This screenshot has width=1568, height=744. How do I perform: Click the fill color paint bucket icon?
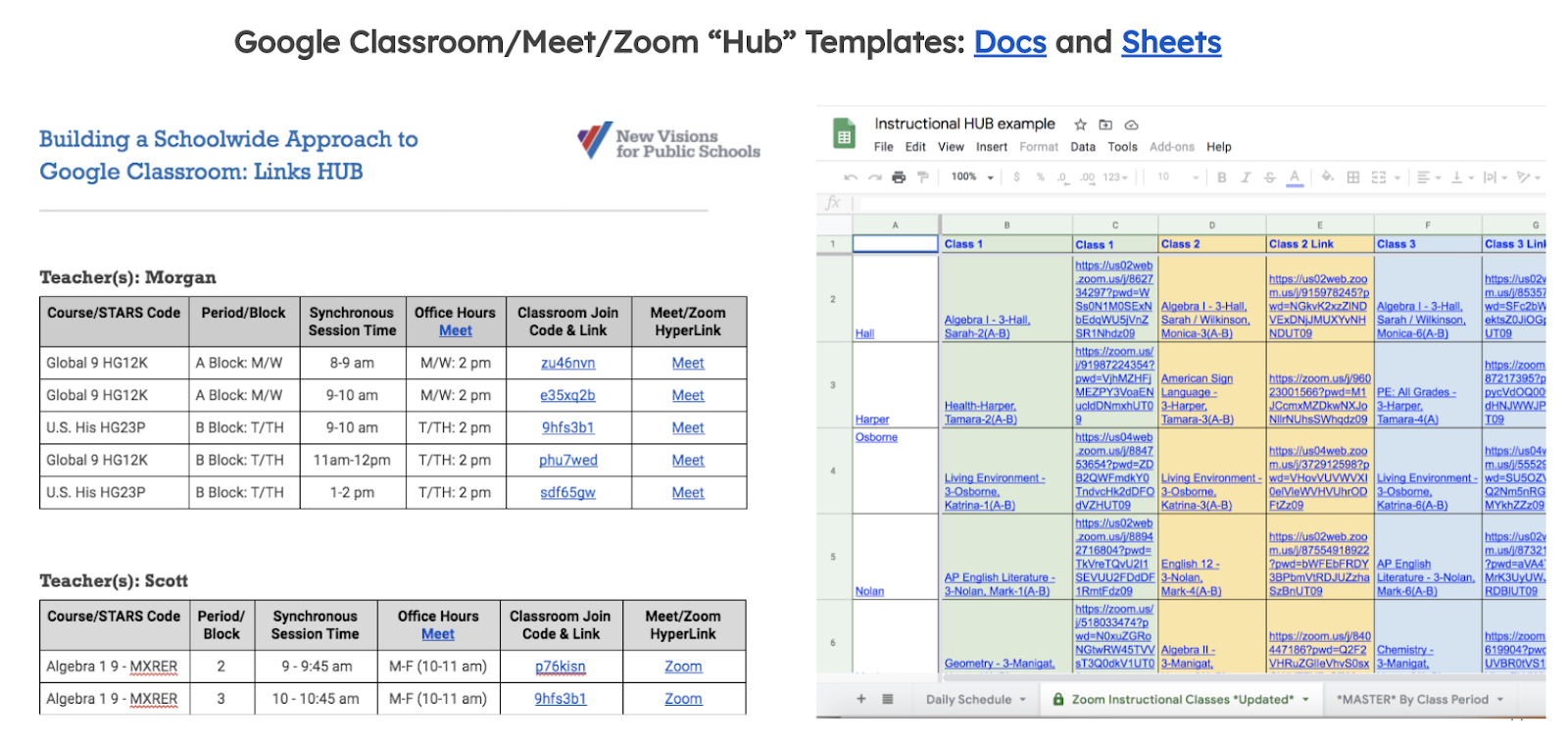(x=1327, y=177)
